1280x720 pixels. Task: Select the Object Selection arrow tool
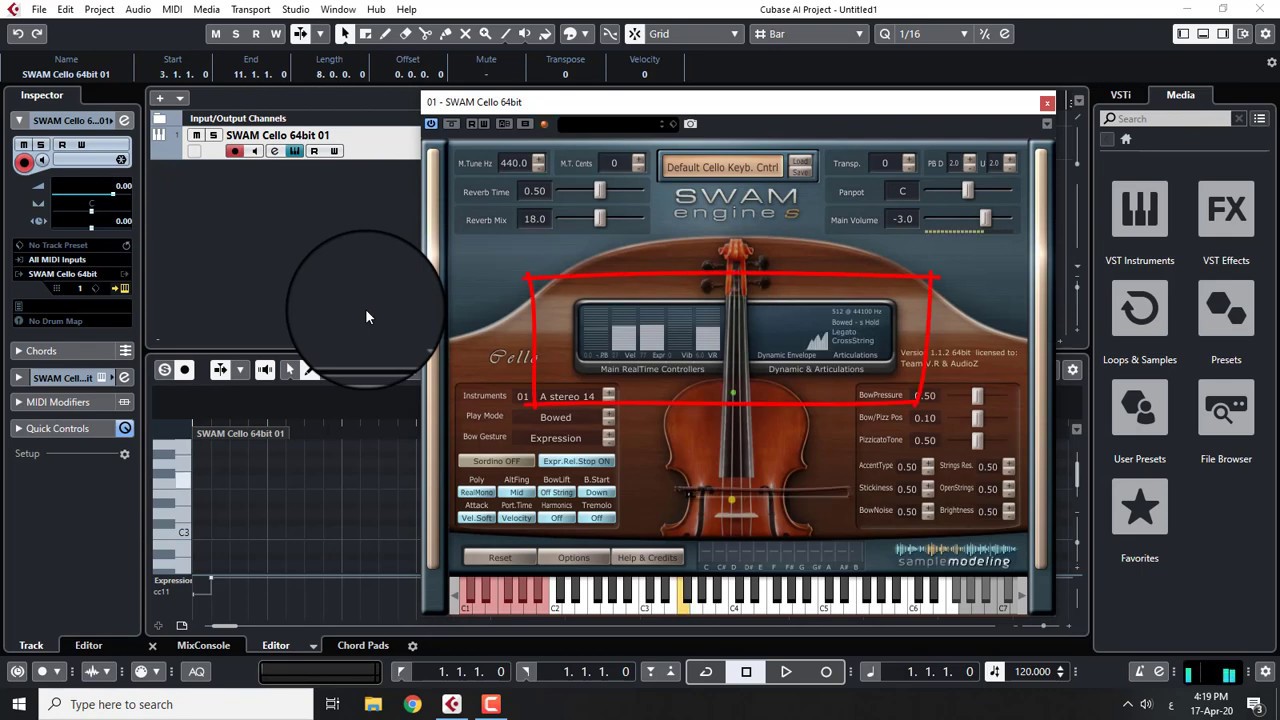coord(345,34)
